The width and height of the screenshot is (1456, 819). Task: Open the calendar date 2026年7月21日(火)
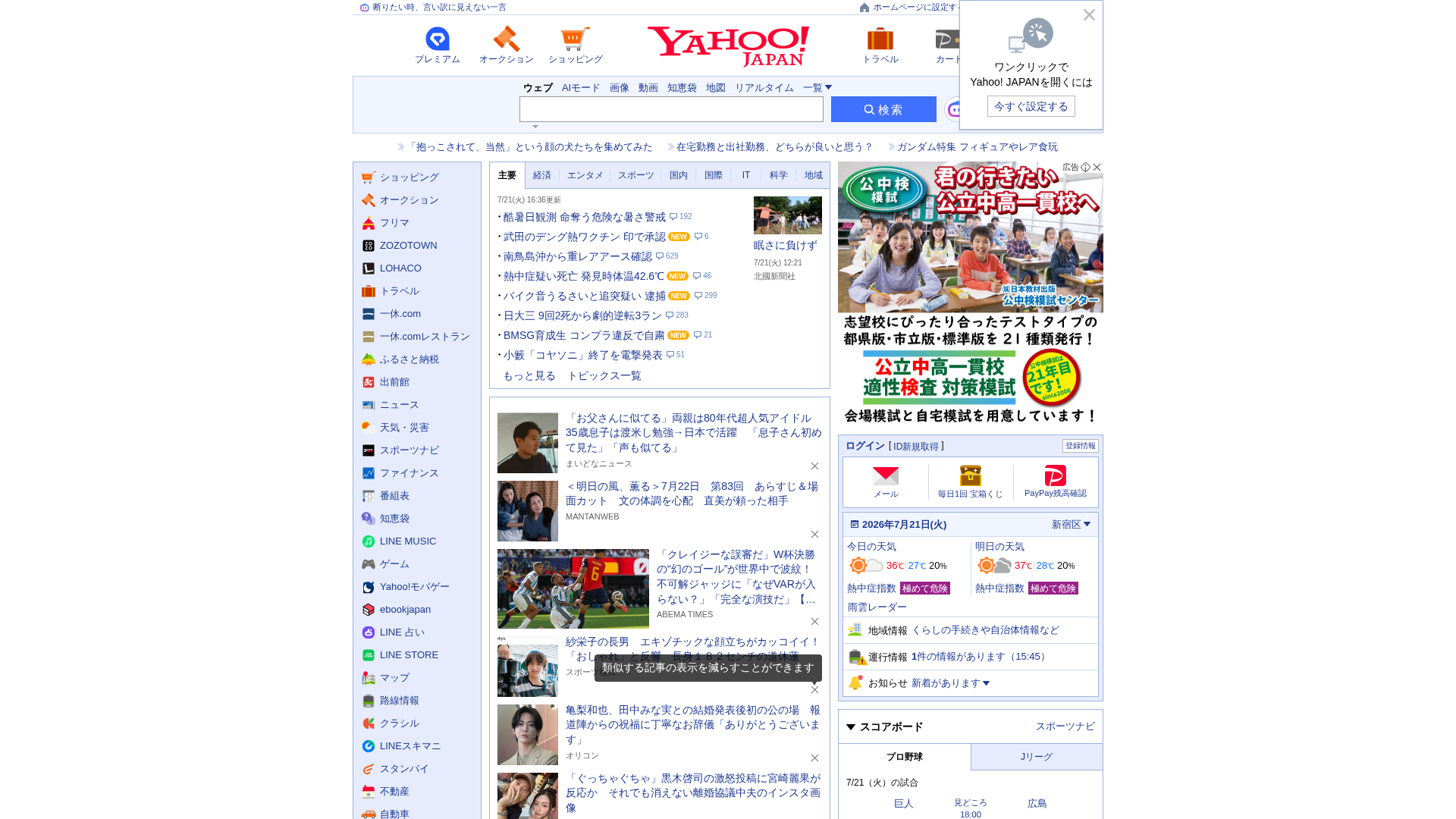[x=898, y=525]
